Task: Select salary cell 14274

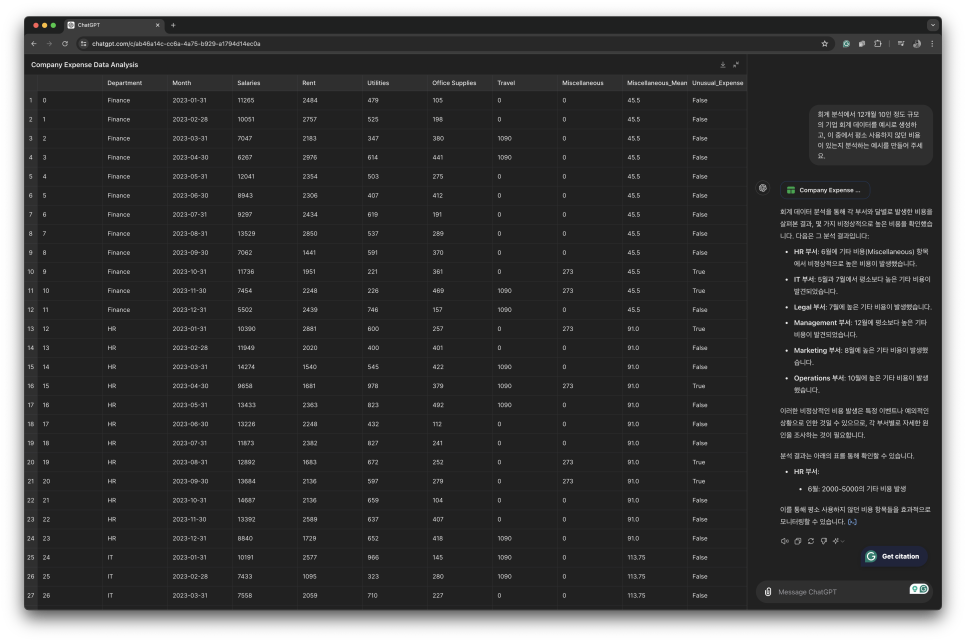Action: click(x=265, y=367)
